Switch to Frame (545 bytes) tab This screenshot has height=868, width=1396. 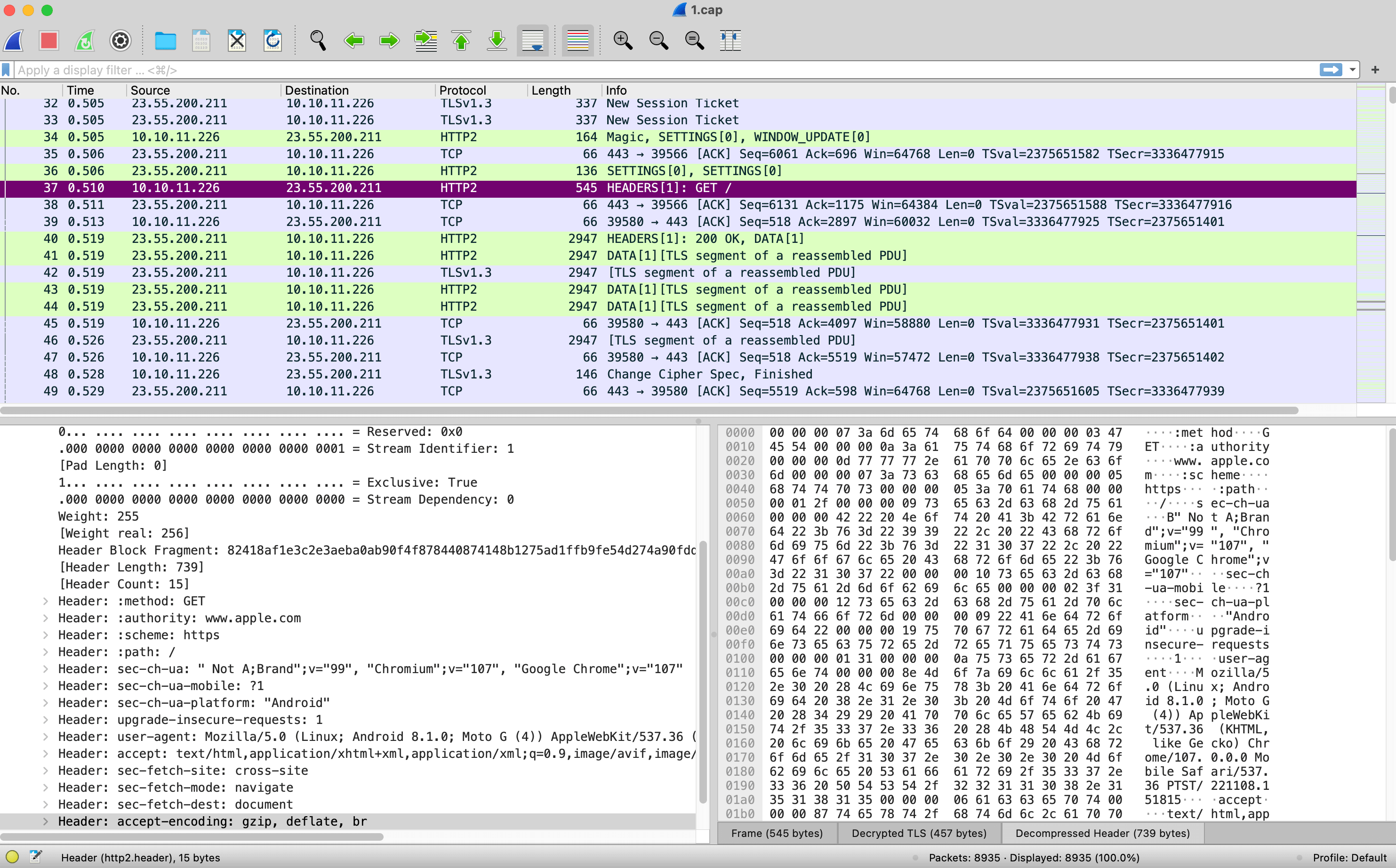pyautogui.click(x=777, y=833)
